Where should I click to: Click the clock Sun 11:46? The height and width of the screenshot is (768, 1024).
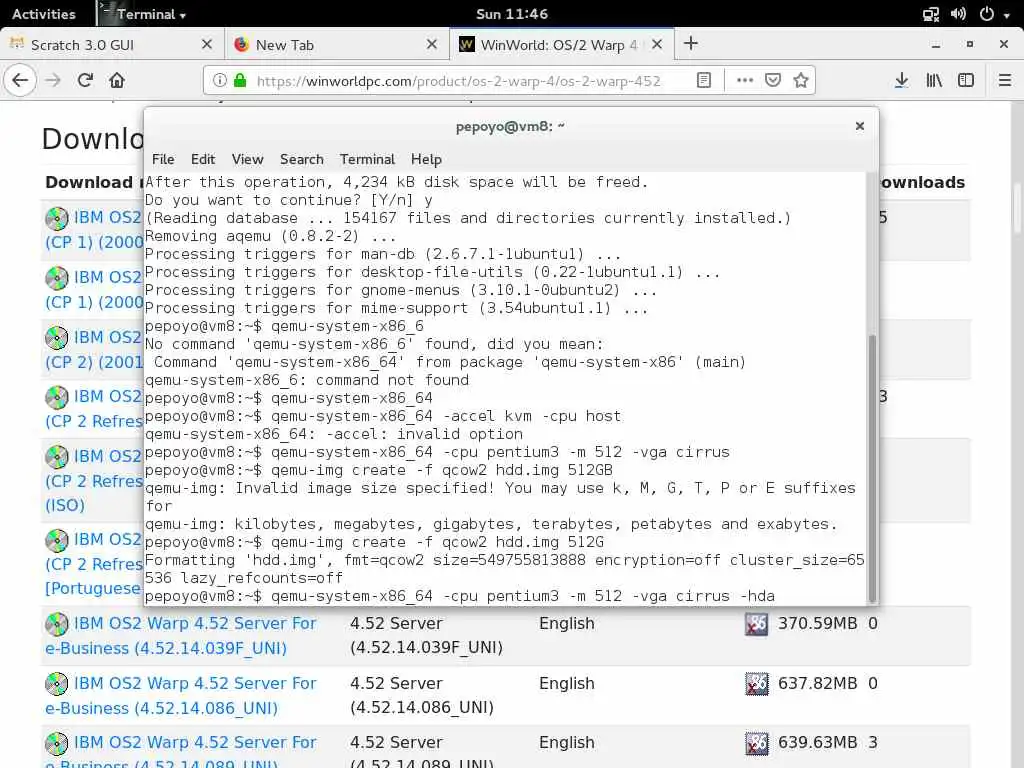(x=511, y=14)
